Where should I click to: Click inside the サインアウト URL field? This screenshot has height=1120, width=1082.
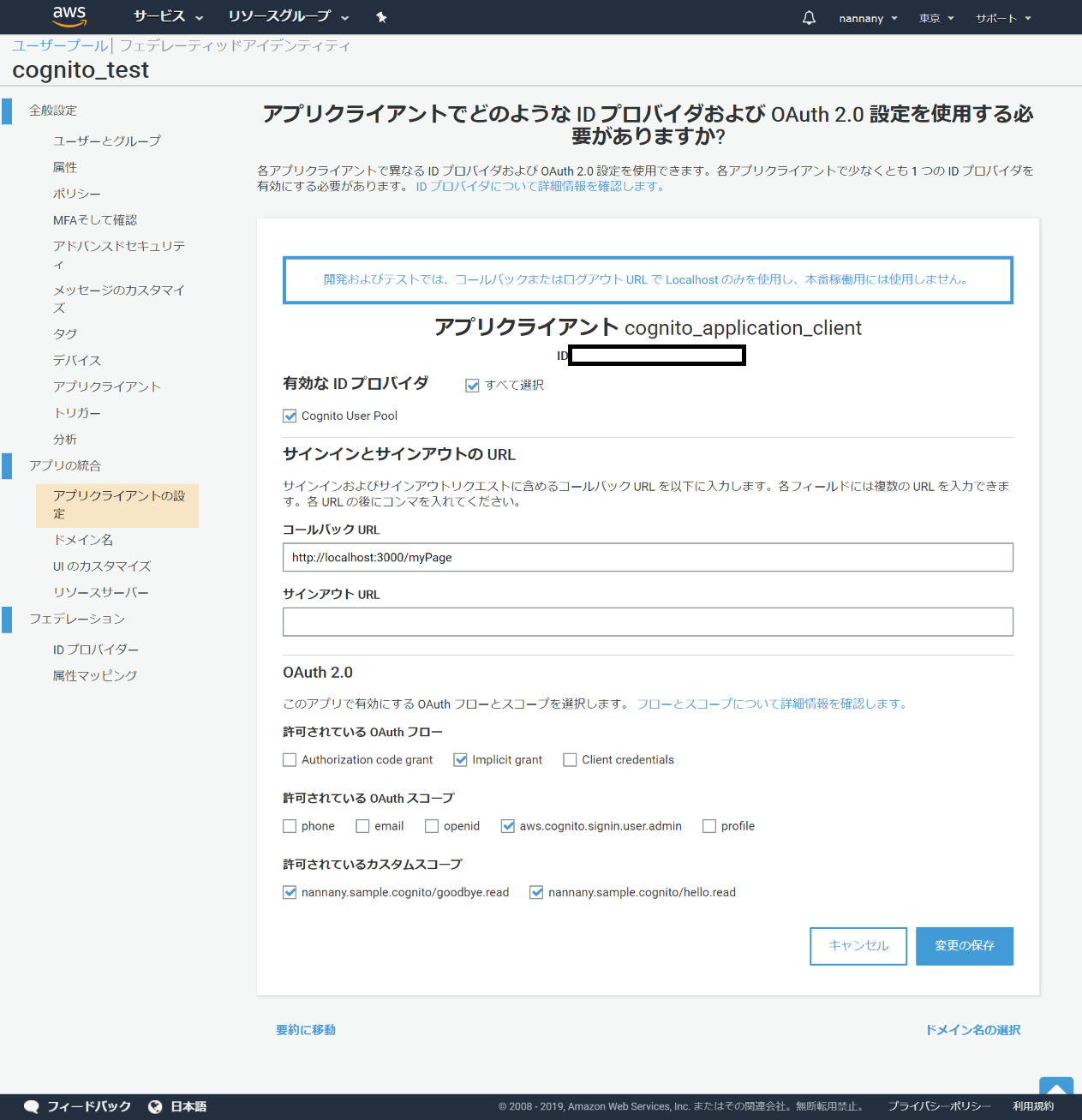point(648,621)
